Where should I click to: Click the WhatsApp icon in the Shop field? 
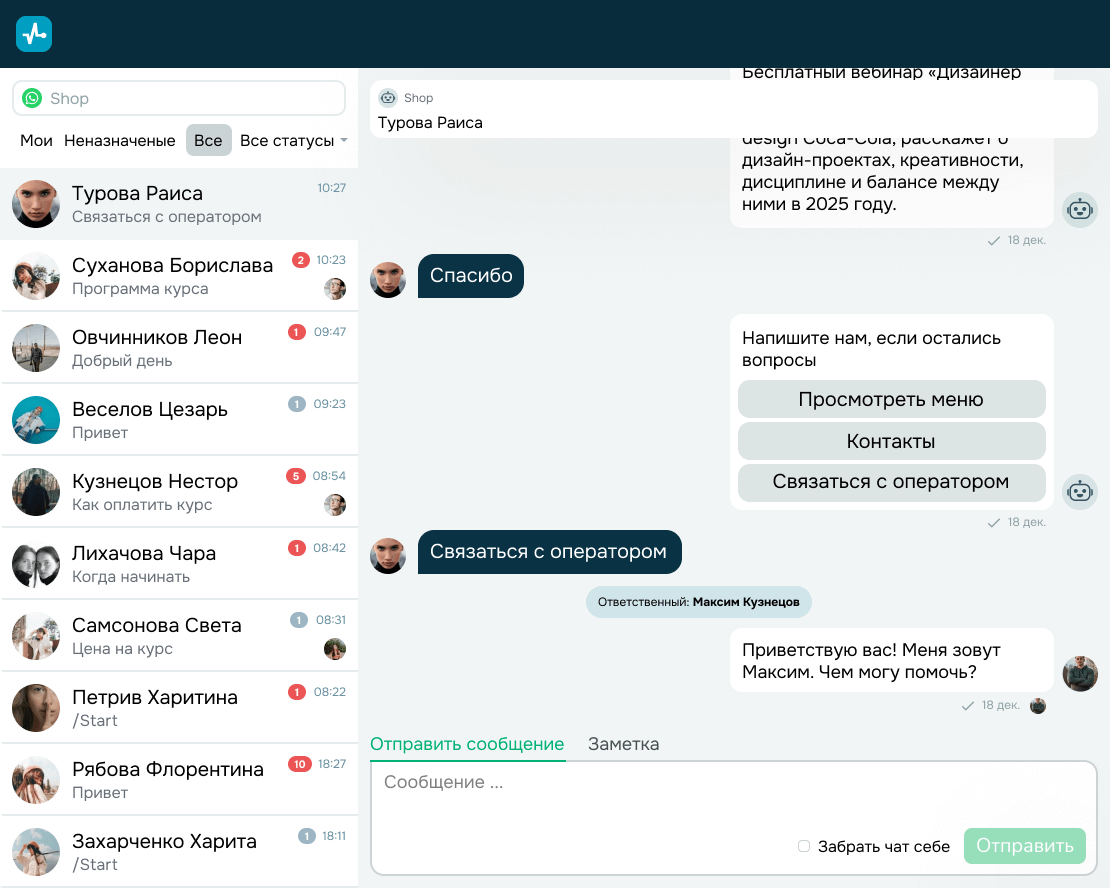tap(32, 98)
